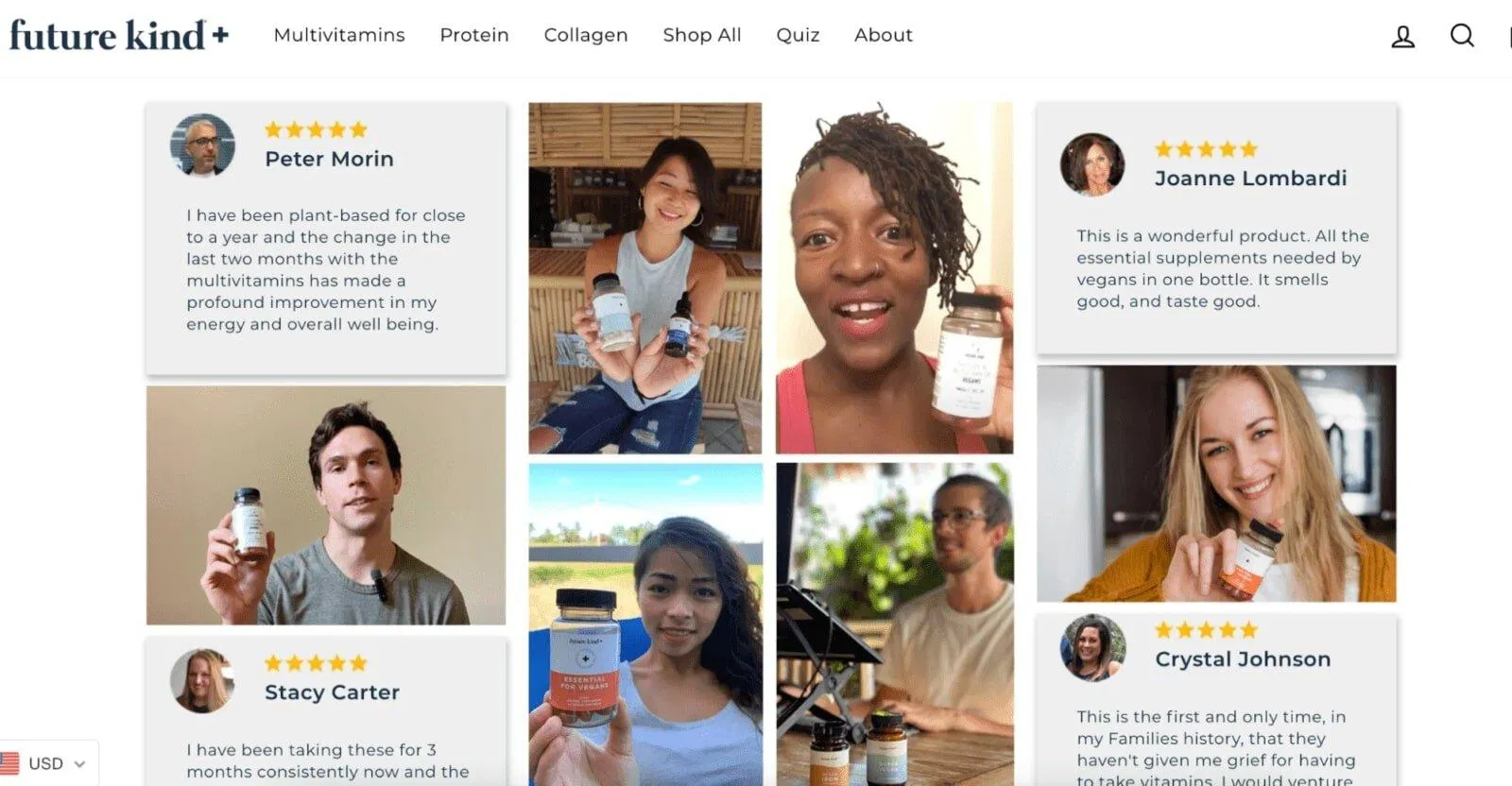Select Shop All in navigation
The width and height of the screenshot is (1512, 786).
click(702, 35)
